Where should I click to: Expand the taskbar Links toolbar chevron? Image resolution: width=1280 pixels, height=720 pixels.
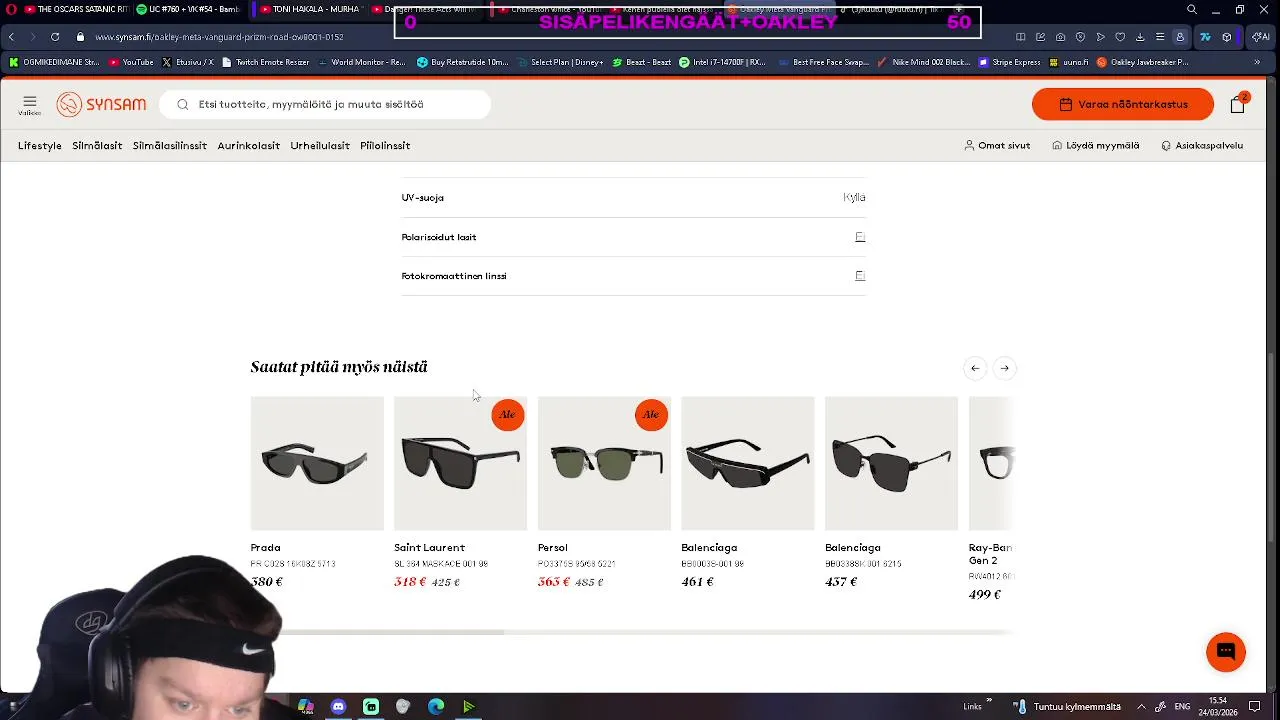coord(990,701)
